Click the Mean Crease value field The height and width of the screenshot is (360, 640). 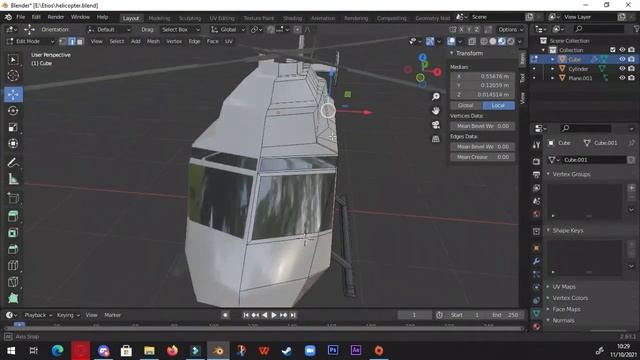pos(482,157)
